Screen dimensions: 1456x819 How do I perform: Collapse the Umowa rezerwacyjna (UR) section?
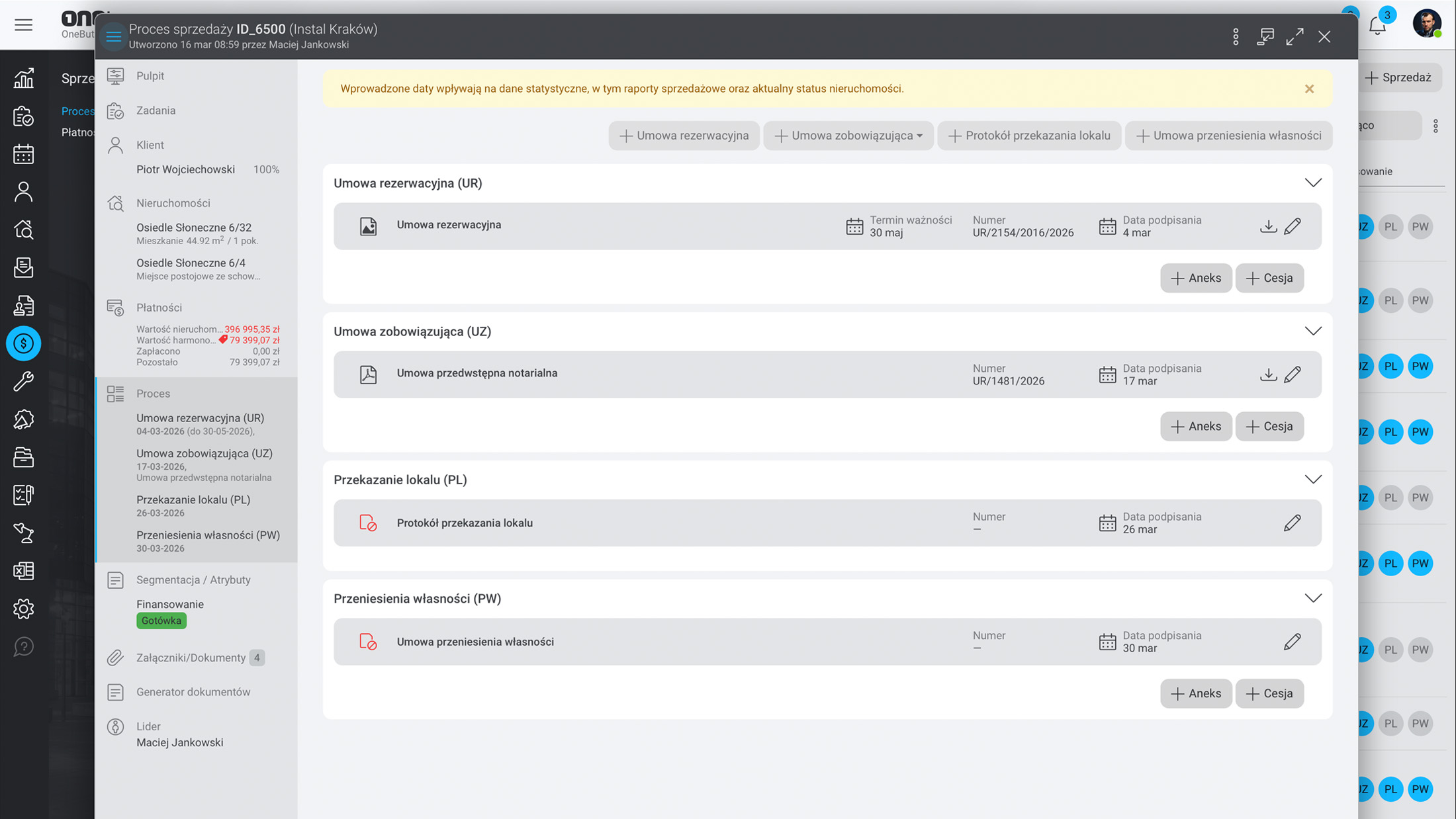(x=1313, y=183)
